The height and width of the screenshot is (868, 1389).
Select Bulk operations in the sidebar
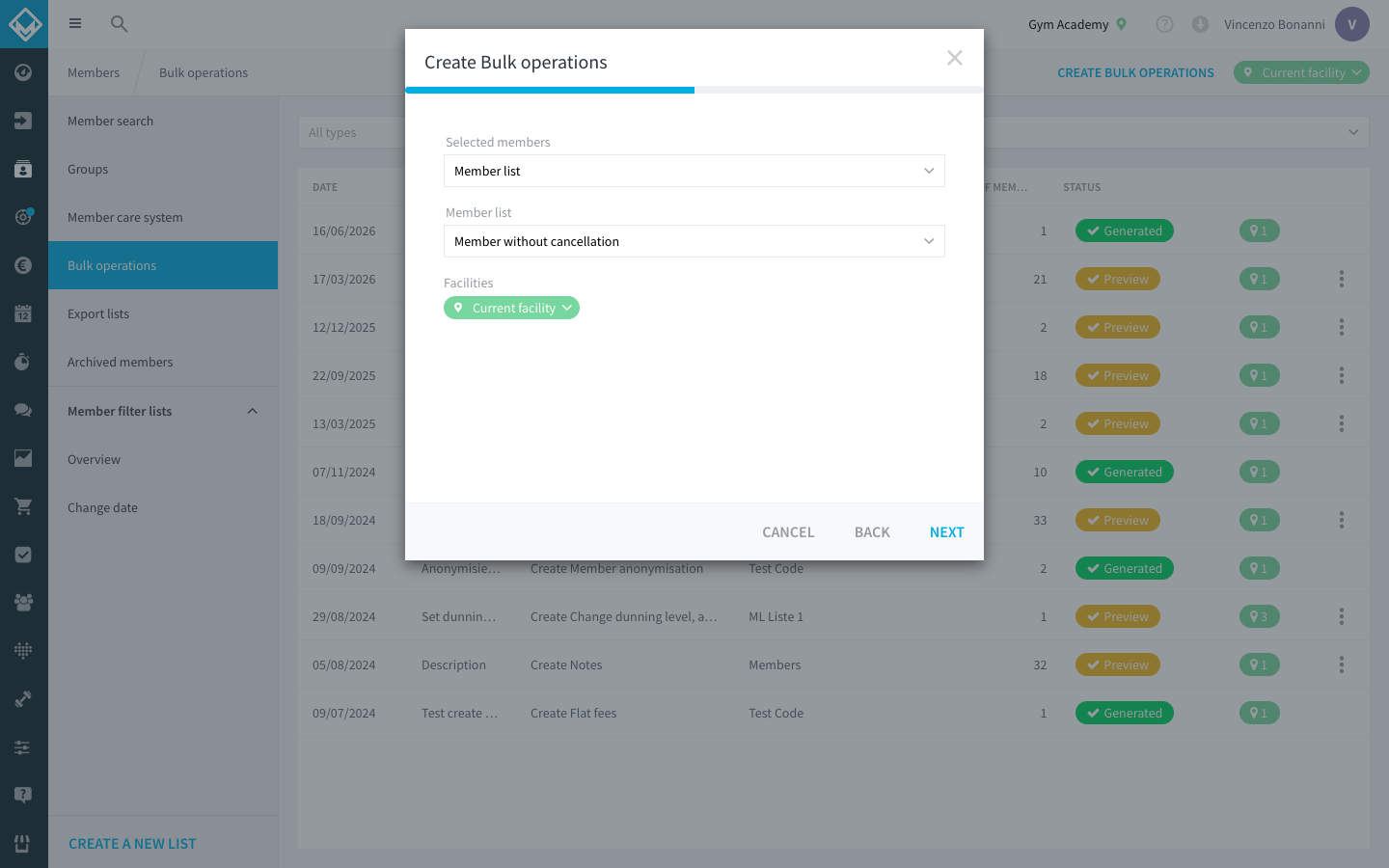(x=163, y=265)
